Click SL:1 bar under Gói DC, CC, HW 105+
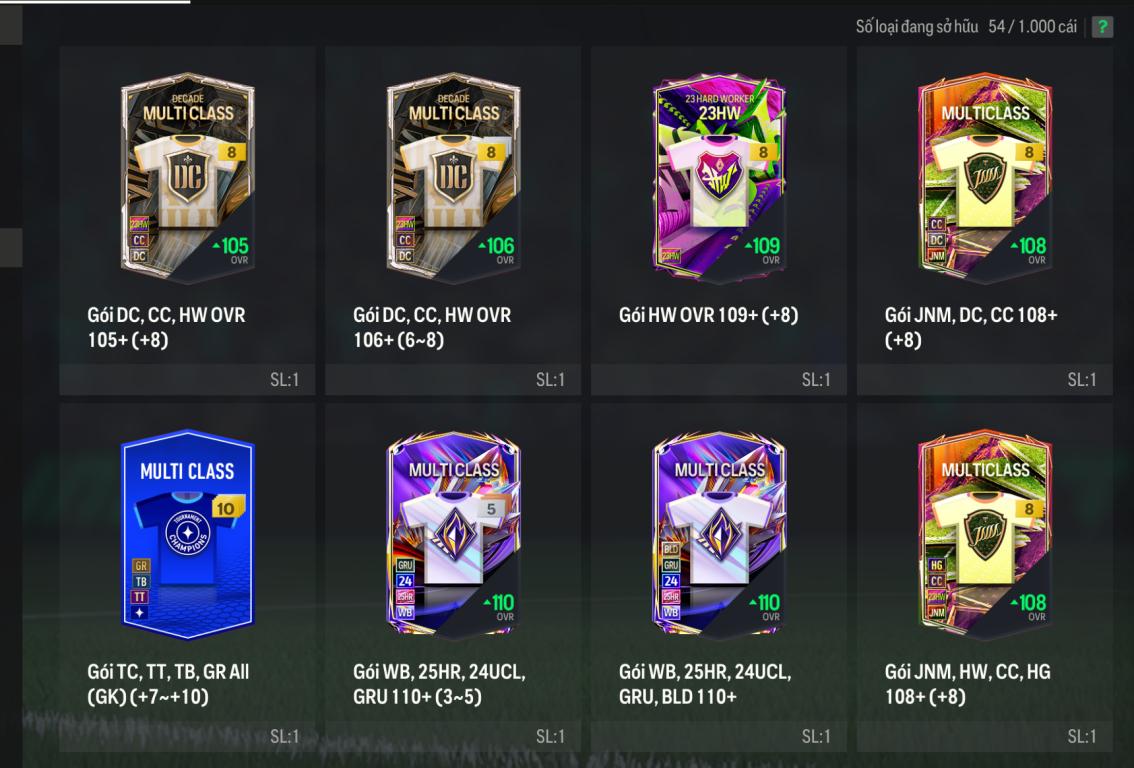1134x768 pixels. (x=187, y=380)
